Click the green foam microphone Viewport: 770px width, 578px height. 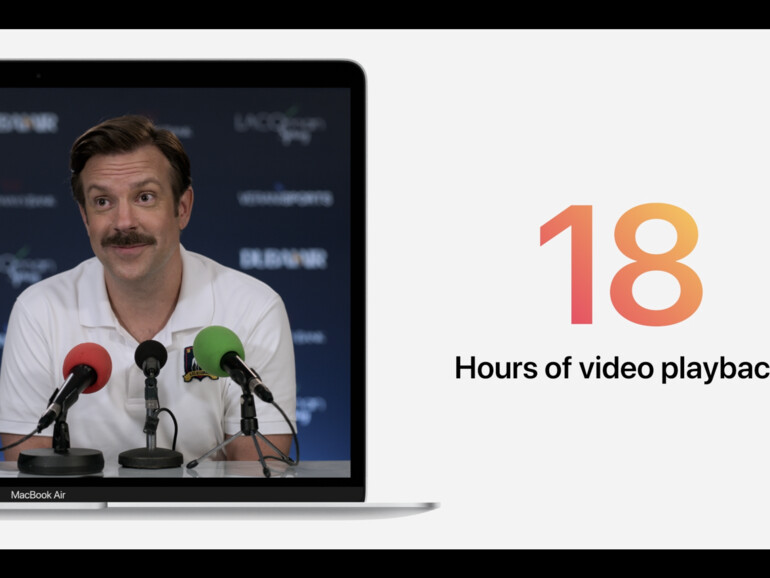[219, 351]
